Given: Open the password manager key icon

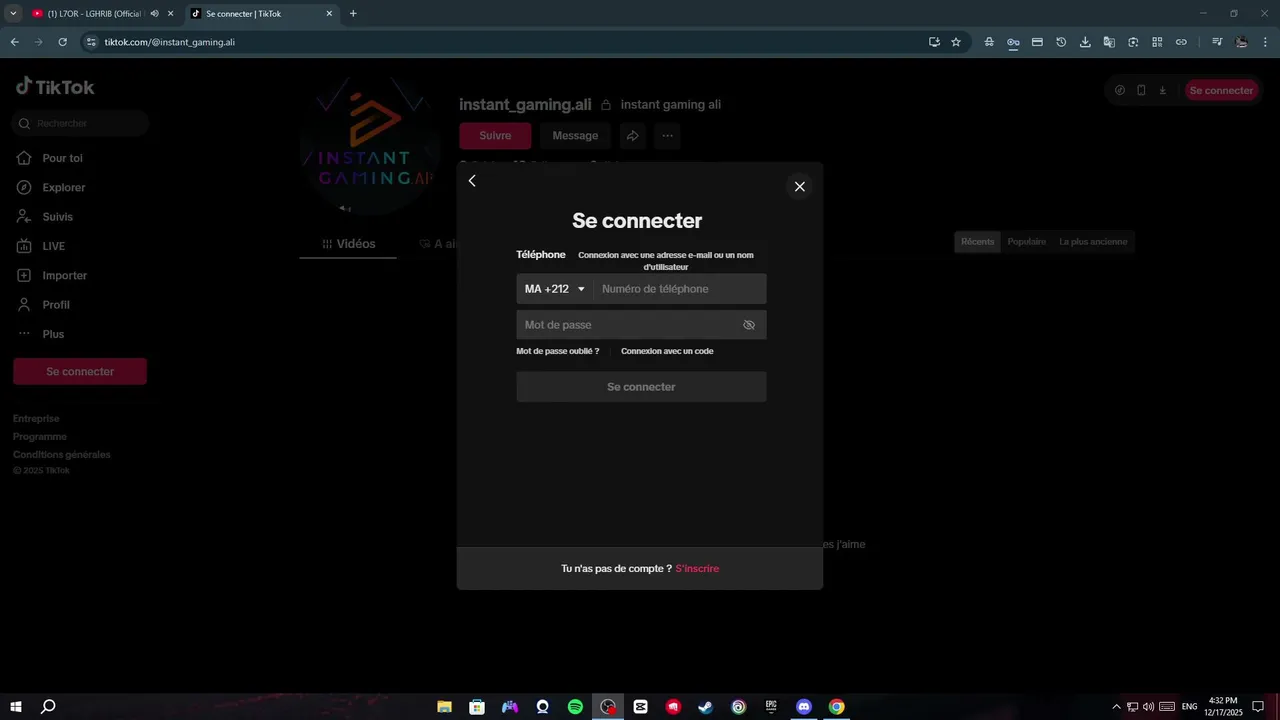Looking at the screenshot, I should (x=1013, y=42).
